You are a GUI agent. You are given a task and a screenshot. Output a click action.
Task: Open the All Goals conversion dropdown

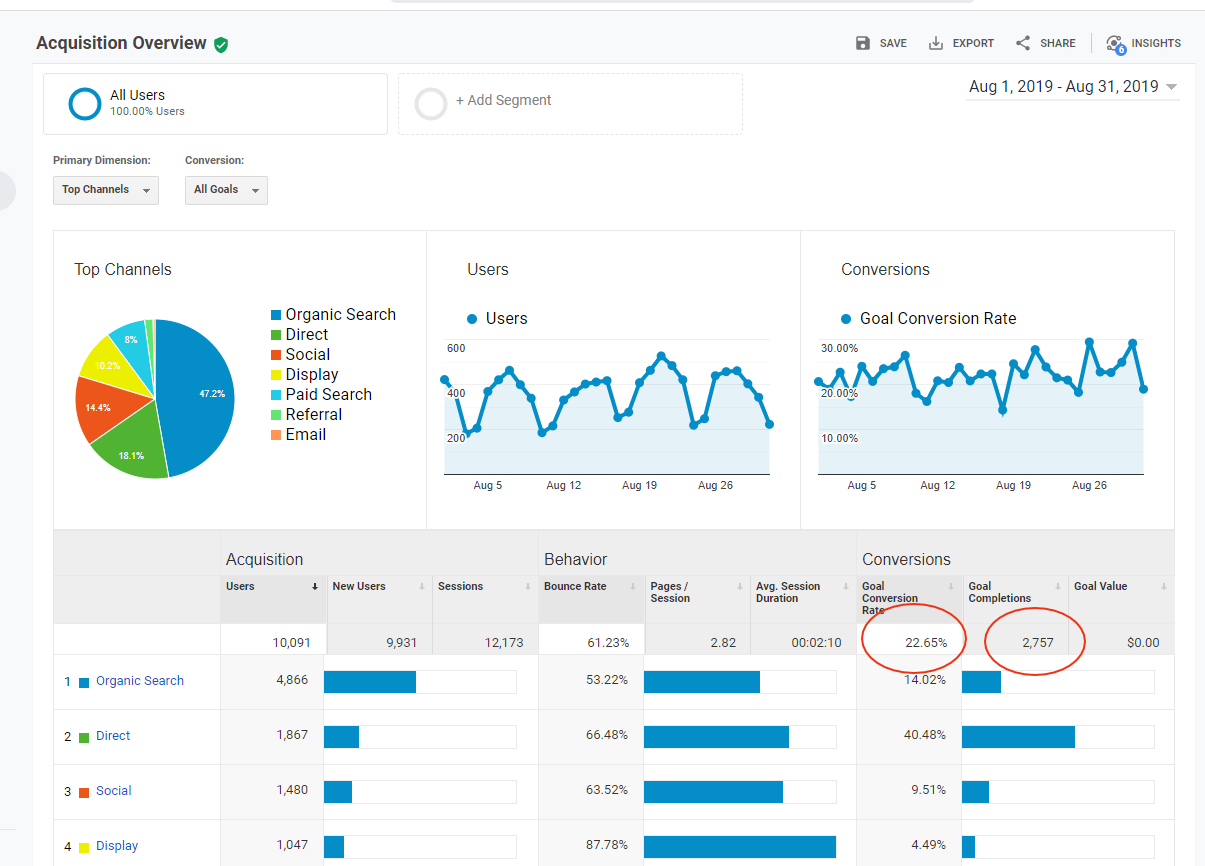coord(226,190)
